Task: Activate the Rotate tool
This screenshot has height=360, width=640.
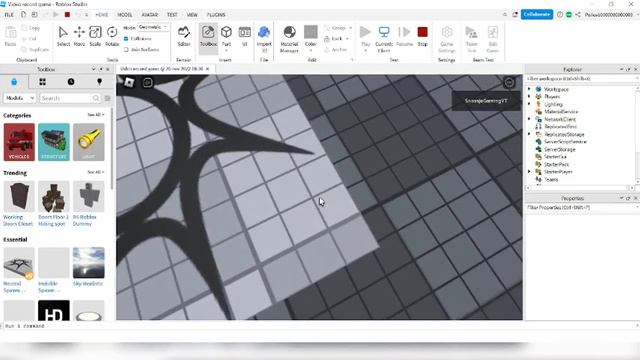Action: [x=112, y=36]
